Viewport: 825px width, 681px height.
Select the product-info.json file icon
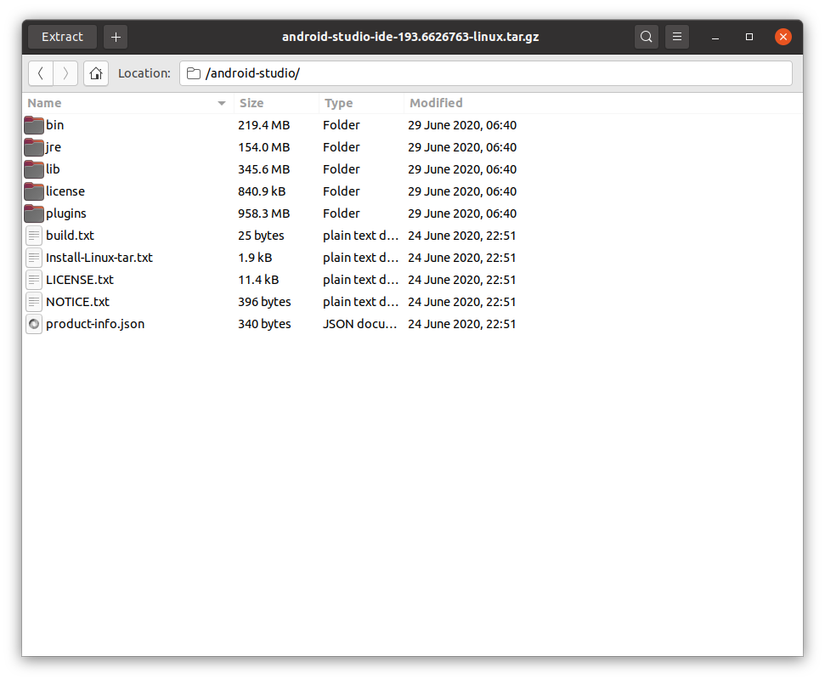click(x=34, y=324)
